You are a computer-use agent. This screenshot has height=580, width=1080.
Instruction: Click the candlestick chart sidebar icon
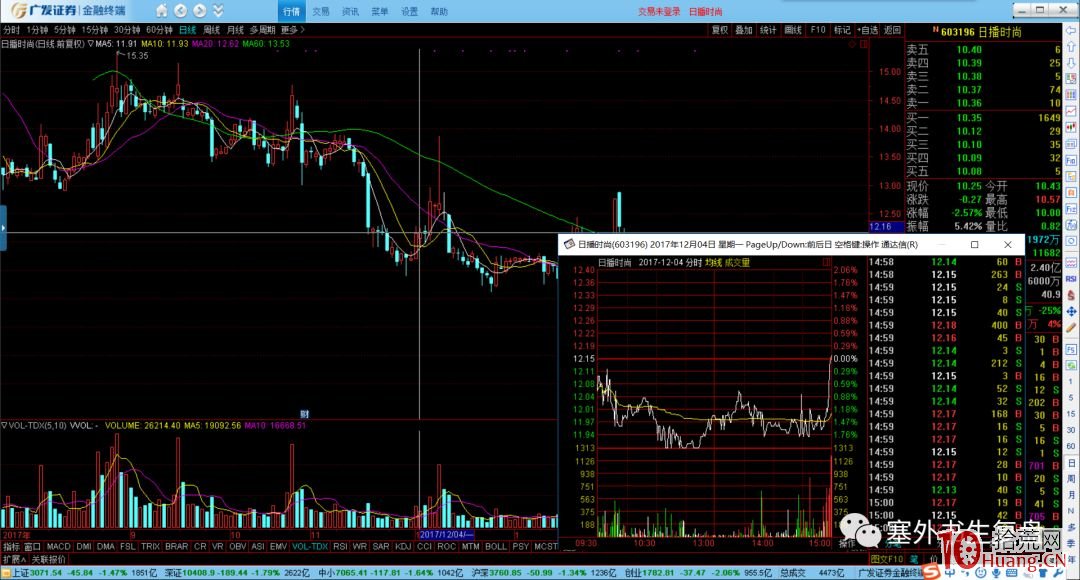(x=1071, y=127)
